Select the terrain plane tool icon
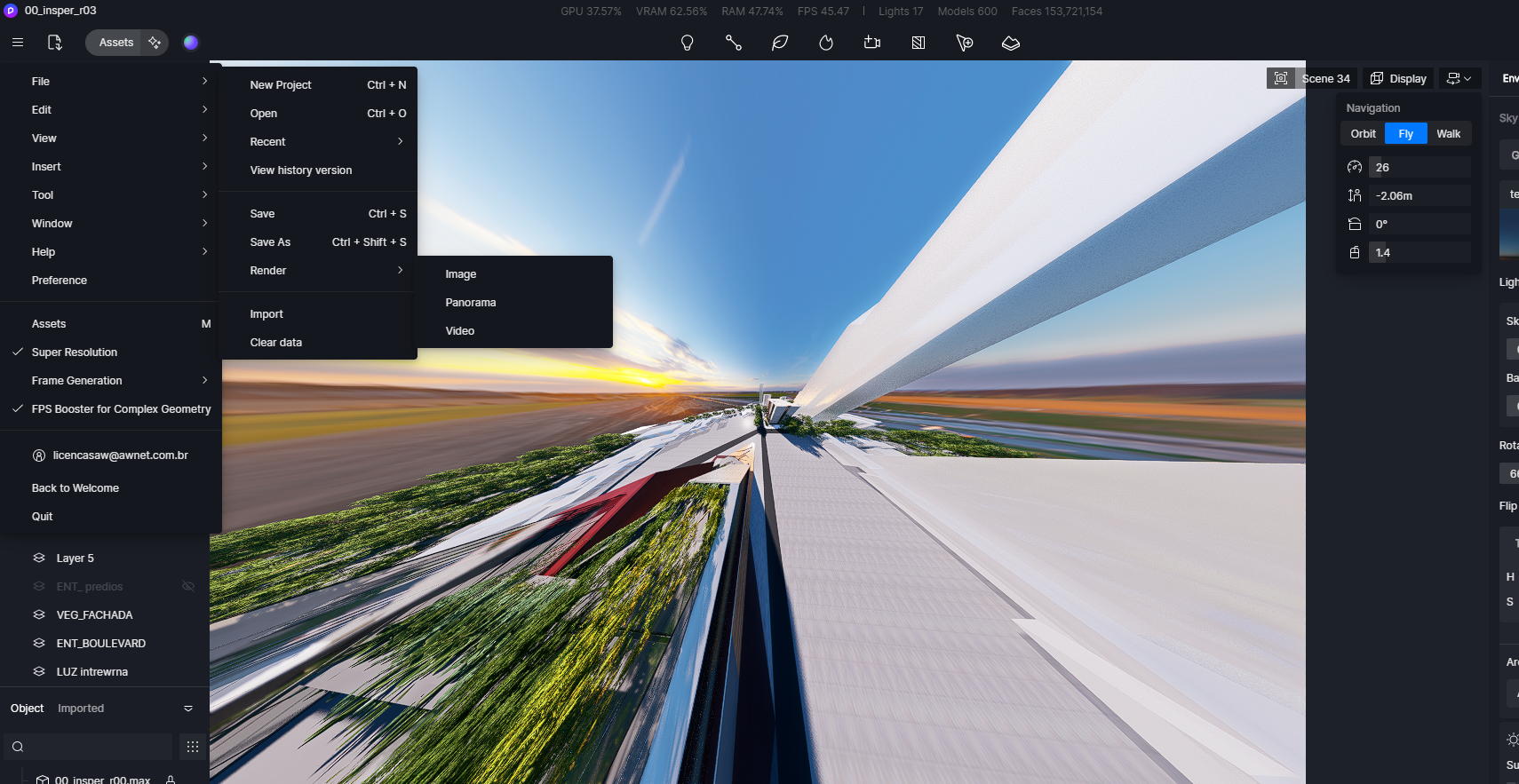The height and width of the screenshot is (784, 1519). (x=1011, y=43)
